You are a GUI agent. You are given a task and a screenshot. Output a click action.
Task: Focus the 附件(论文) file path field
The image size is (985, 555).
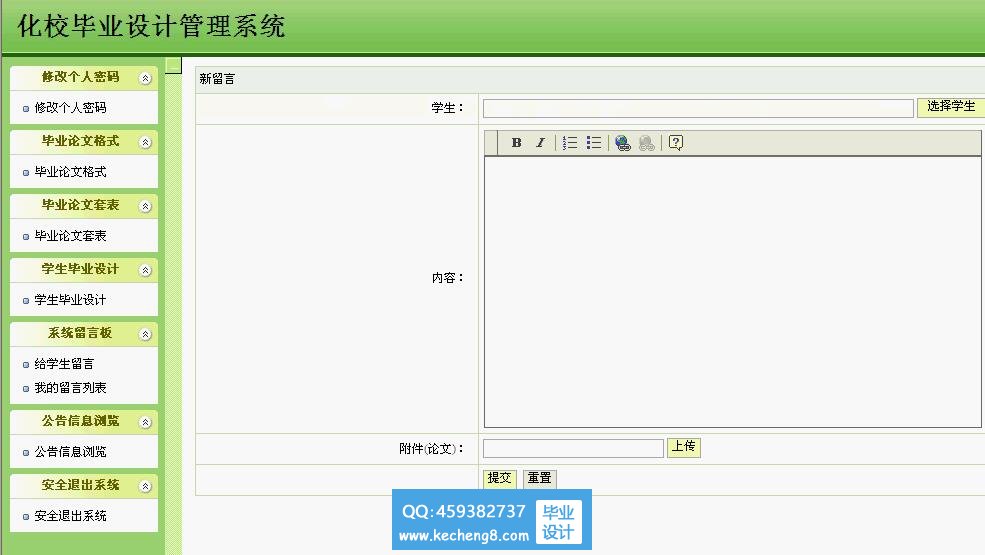[x=573, y=448]
